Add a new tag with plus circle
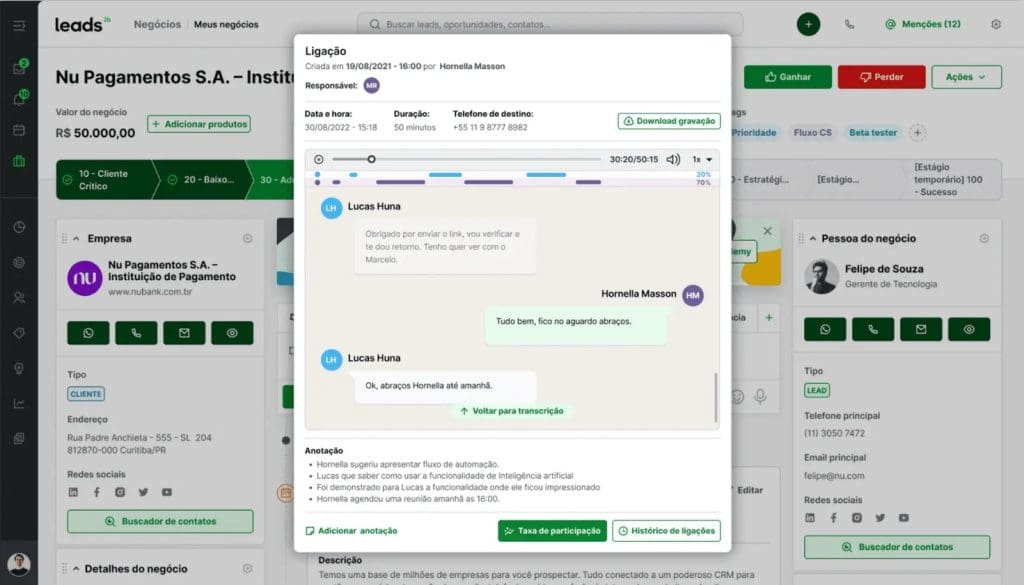Image resolution: width=1024 pixels, height=585 pixels. point(918,133)
